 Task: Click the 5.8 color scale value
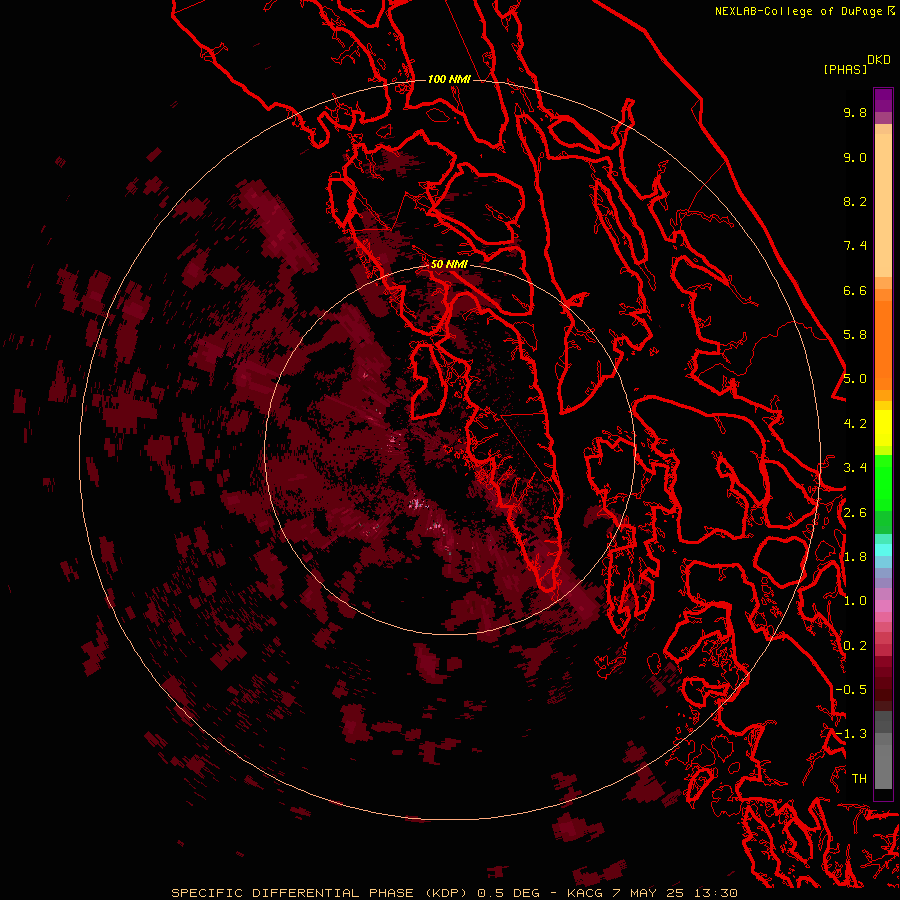[x=855, y=335]
